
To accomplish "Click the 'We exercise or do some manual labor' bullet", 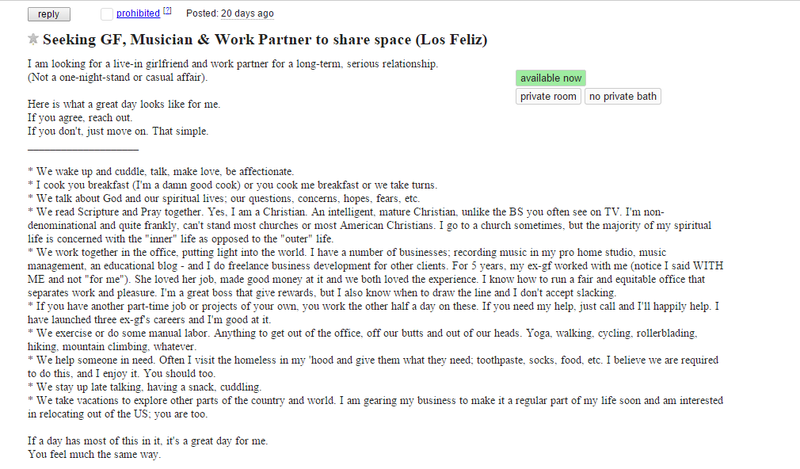I will click(x=363, y=340).
